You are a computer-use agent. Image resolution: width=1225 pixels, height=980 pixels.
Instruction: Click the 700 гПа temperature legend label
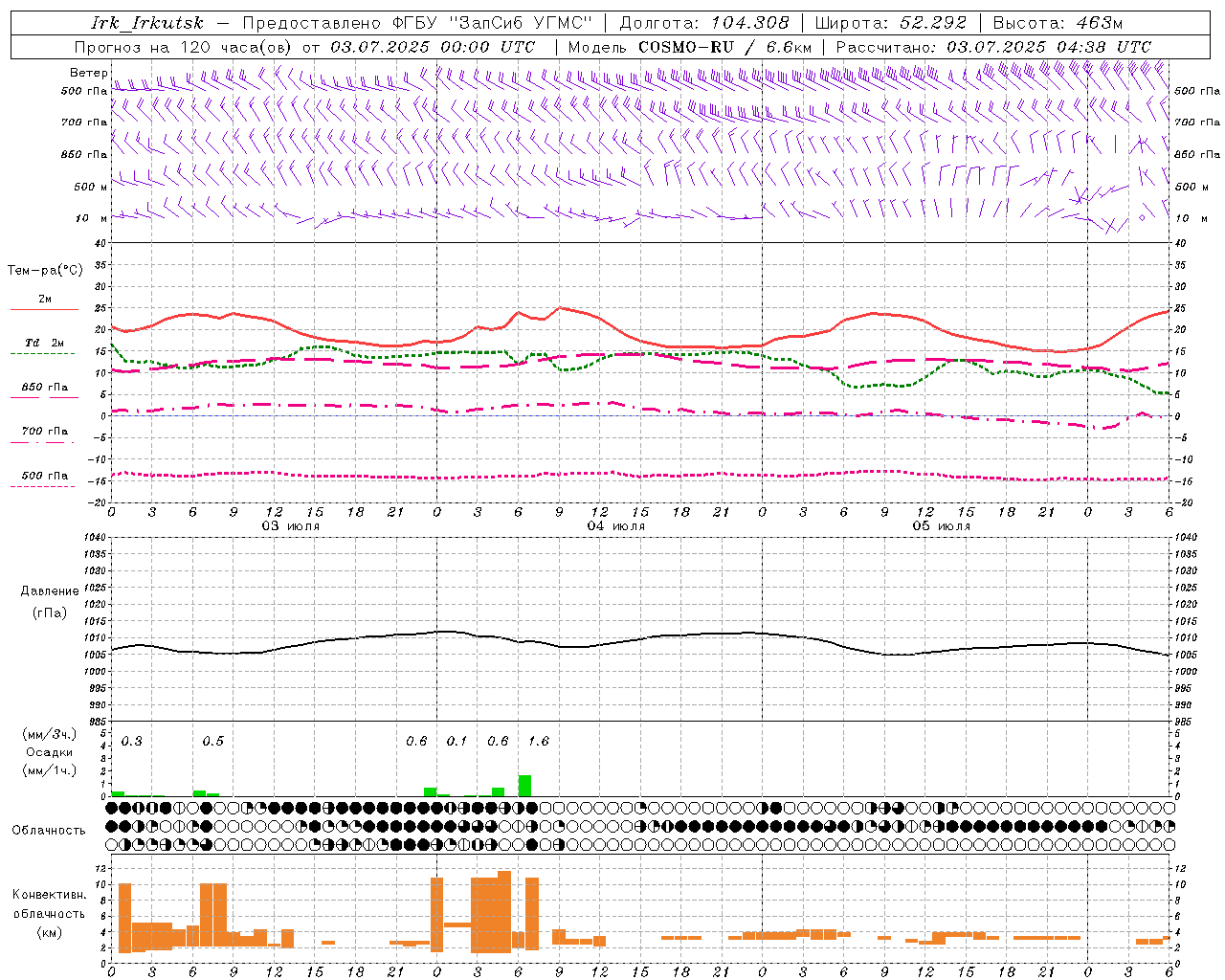[x=44, y=432]
